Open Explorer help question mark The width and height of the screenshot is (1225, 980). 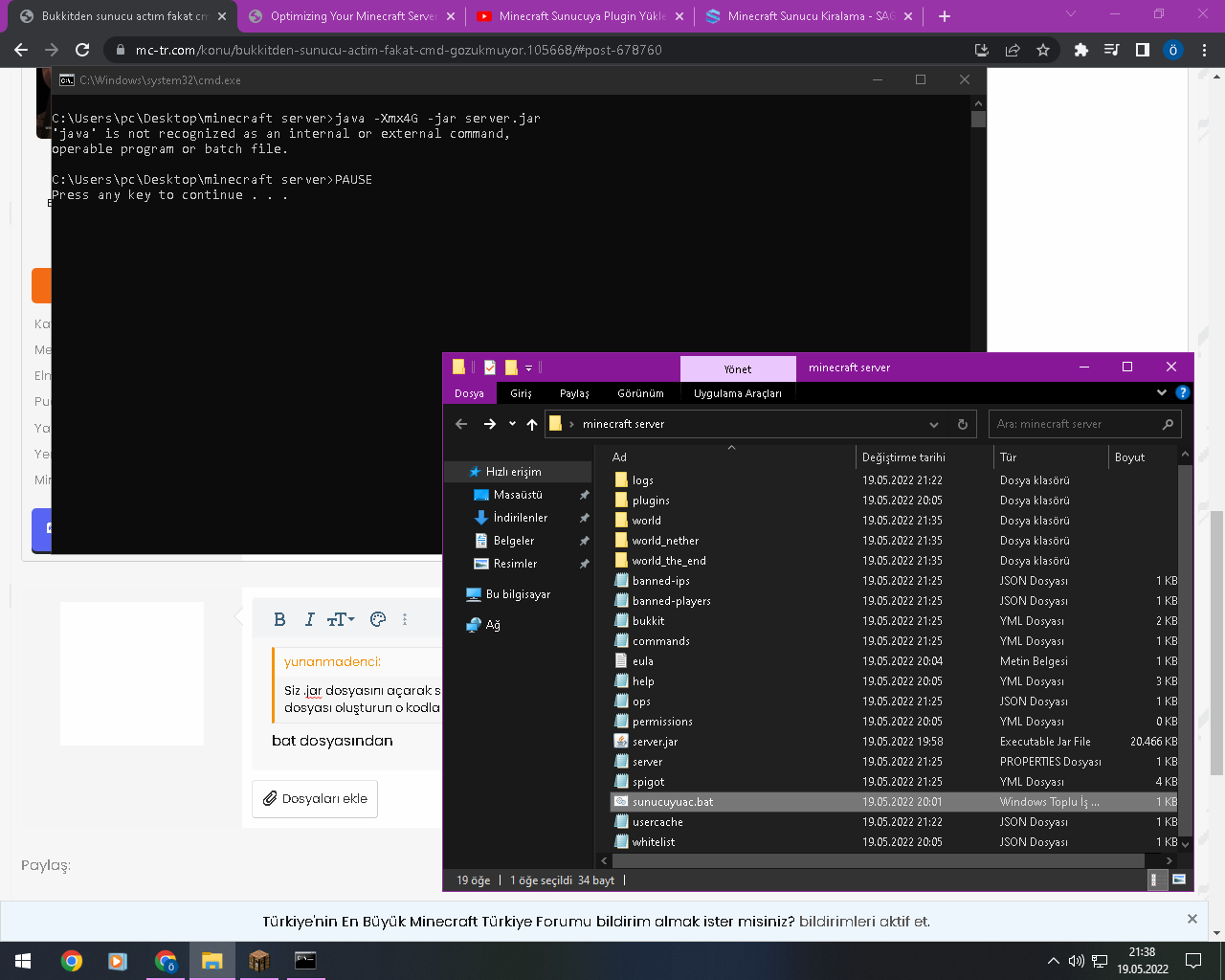[1183, 392]
